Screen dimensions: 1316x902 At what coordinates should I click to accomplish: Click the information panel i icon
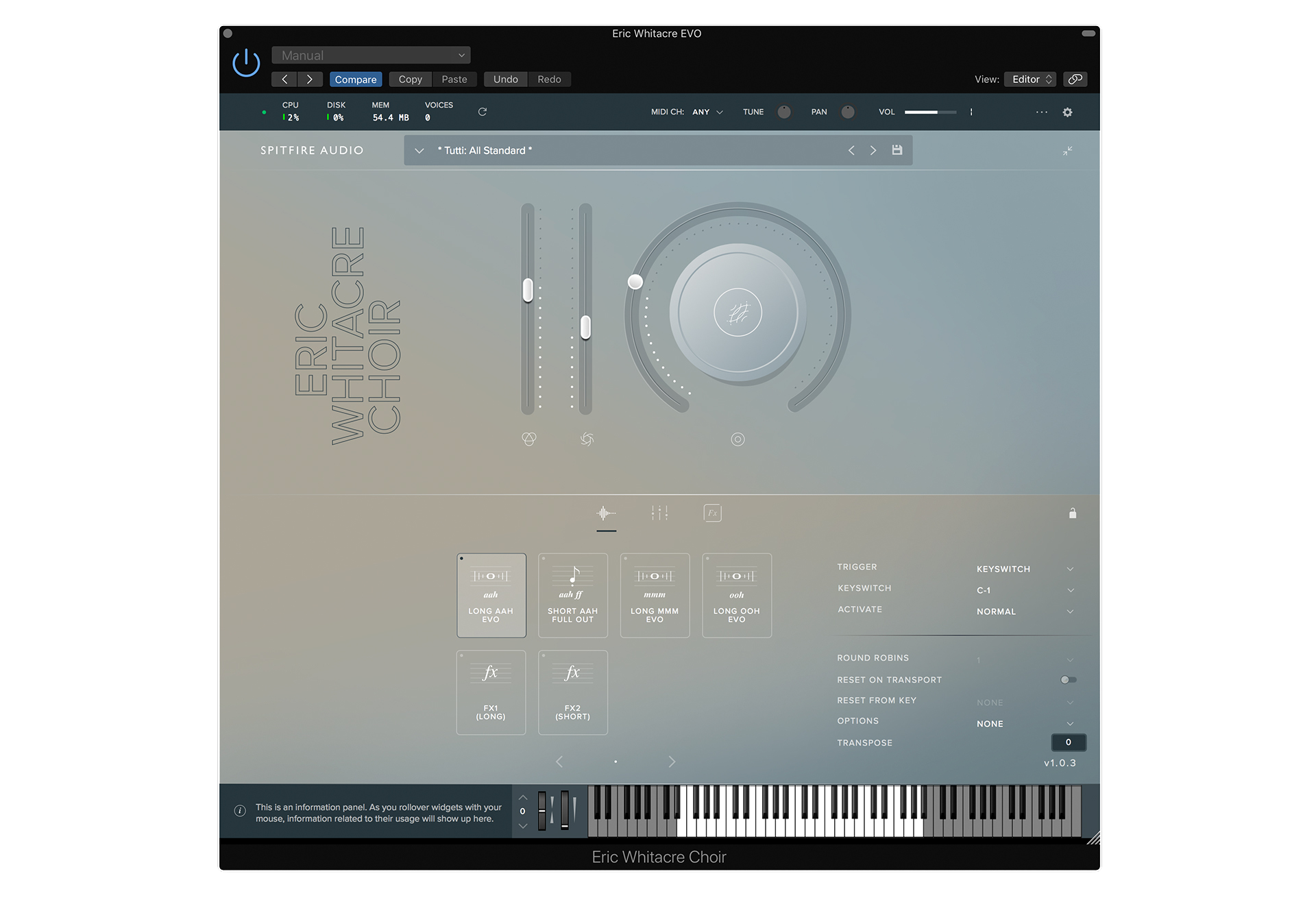pos(240,812)
